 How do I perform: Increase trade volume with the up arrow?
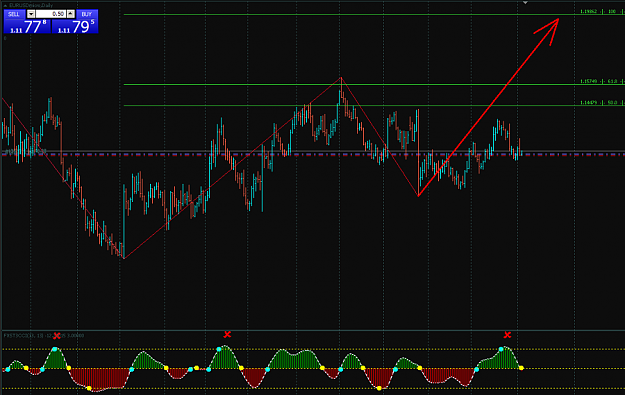point(71,14)
